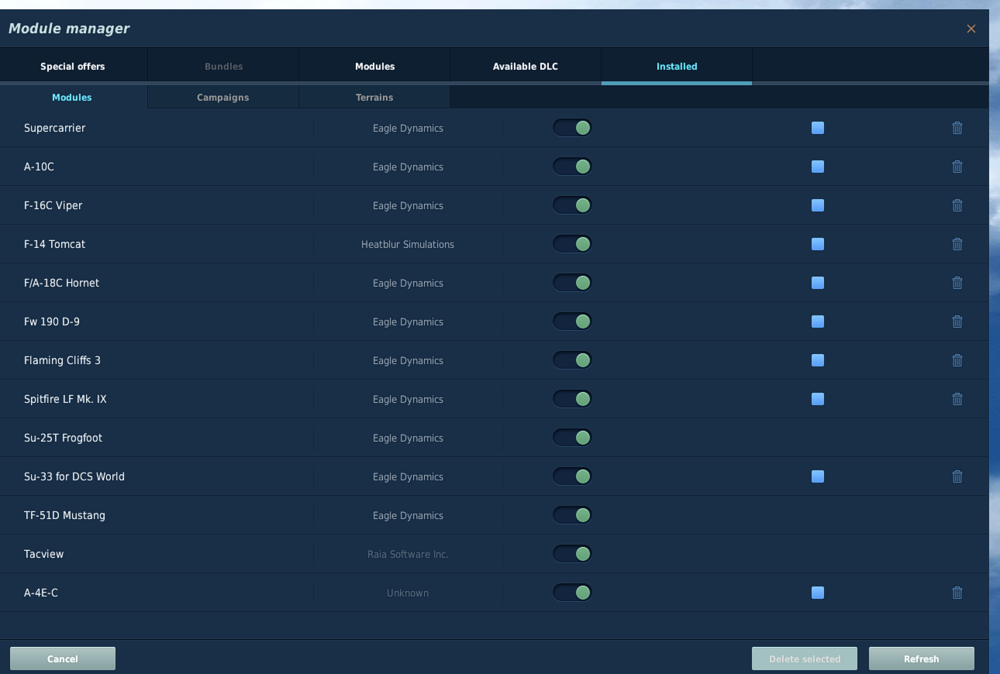The image size is (1000, 674).
Task: Click the F-14 Tomcat module name
Action: (x=55, y=244)
